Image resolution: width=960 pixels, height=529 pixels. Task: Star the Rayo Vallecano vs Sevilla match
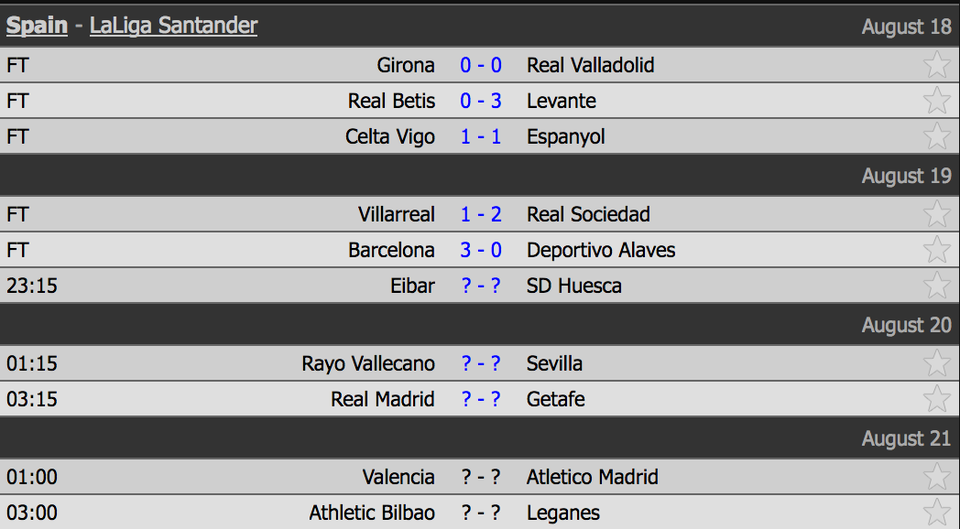click(937, 363)
